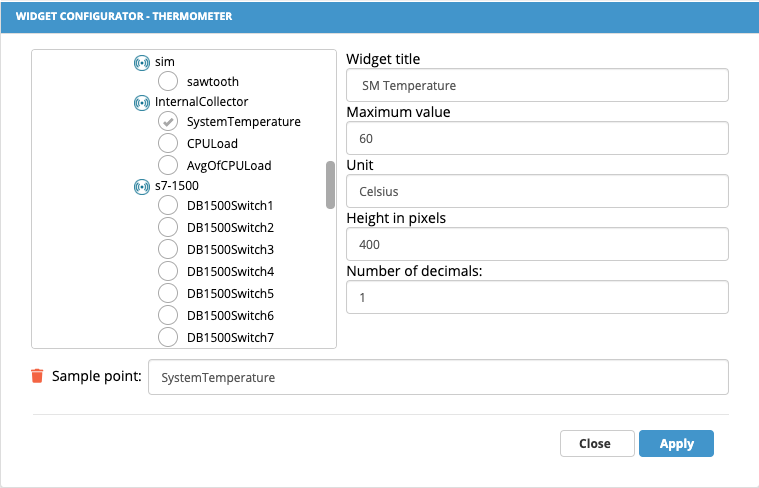759x488 pixels.
Task: Collapse the sim tree node label
Action: (165, 62)
